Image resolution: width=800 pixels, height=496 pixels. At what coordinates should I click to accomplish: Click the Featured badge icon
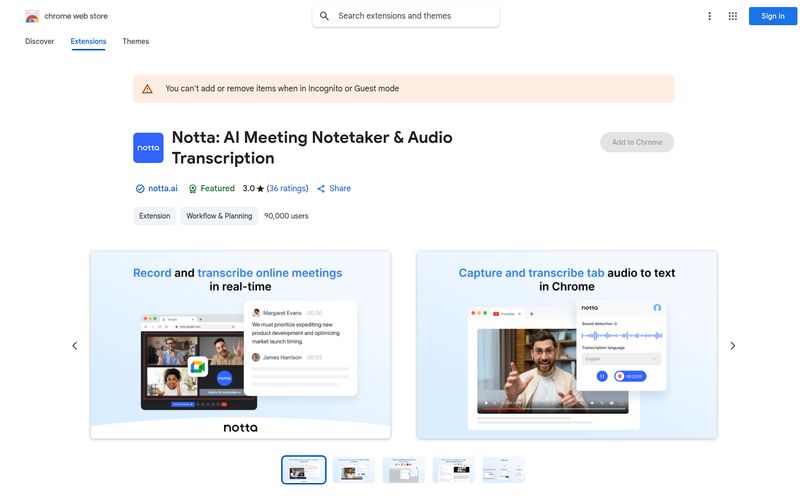tap(192, 189)
